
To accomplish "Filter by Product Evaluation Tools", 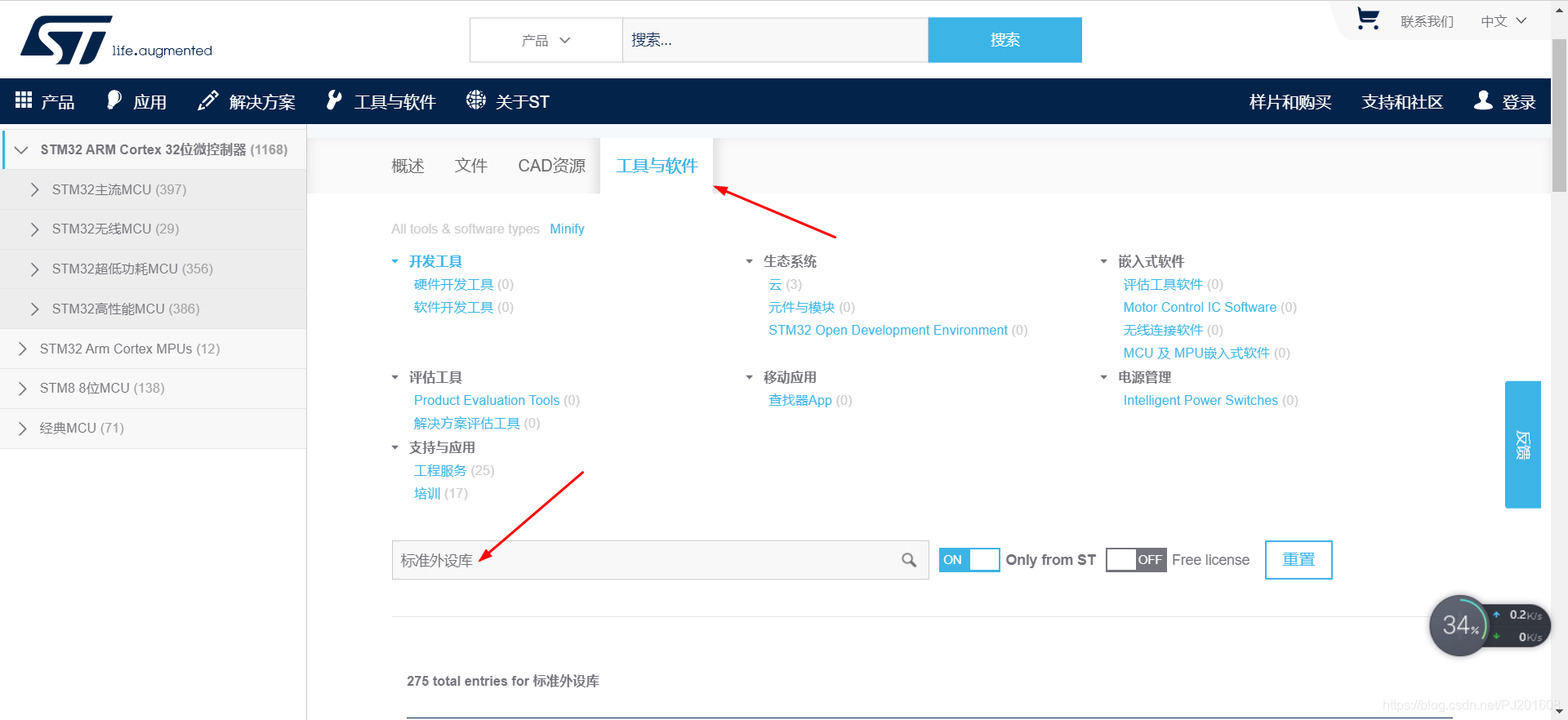I will click(487, 400).
